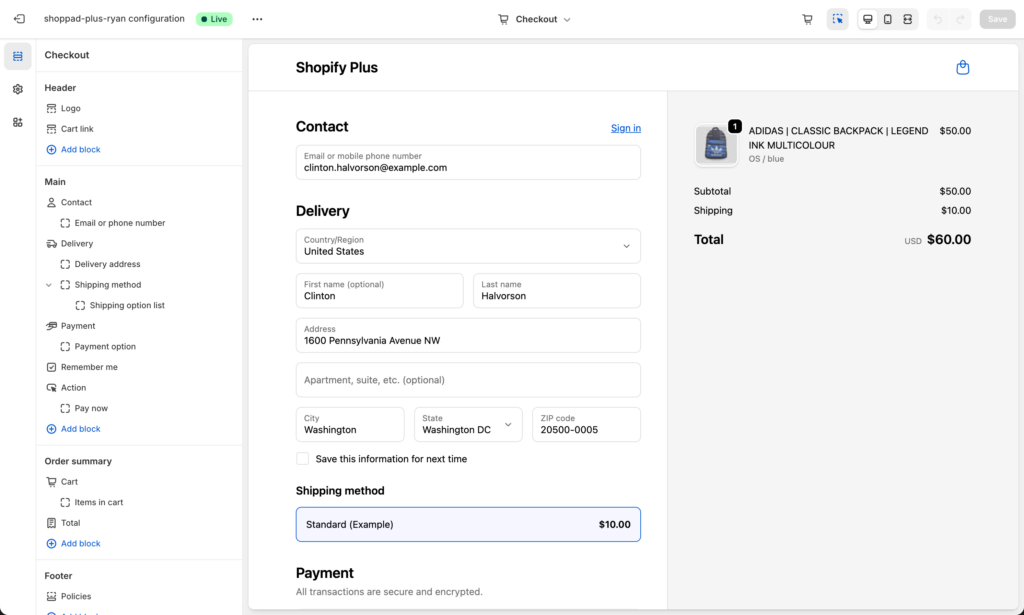Open the Apps icon in sidebar

click(x=18, y=122)
